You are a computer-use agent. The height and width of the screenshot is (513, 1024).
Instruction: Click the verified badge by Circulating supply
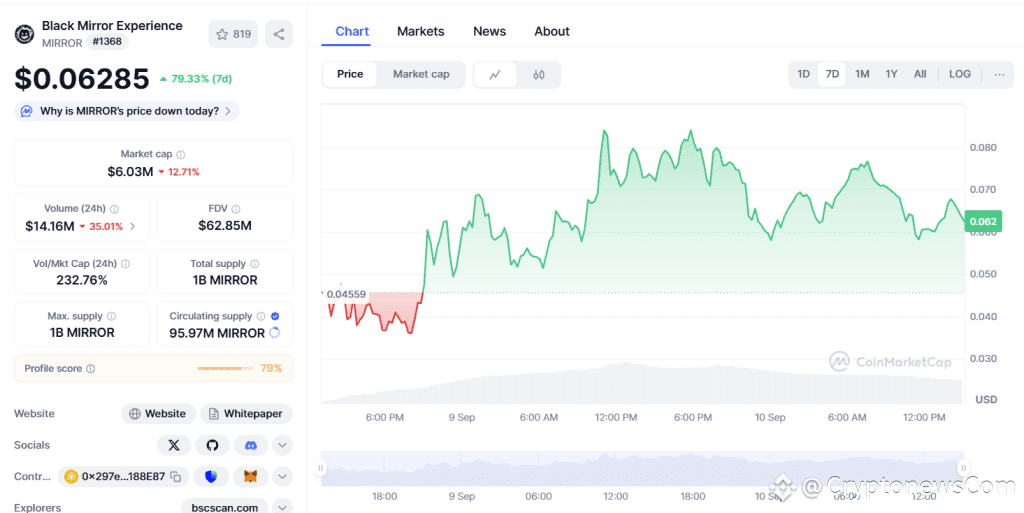275,317
